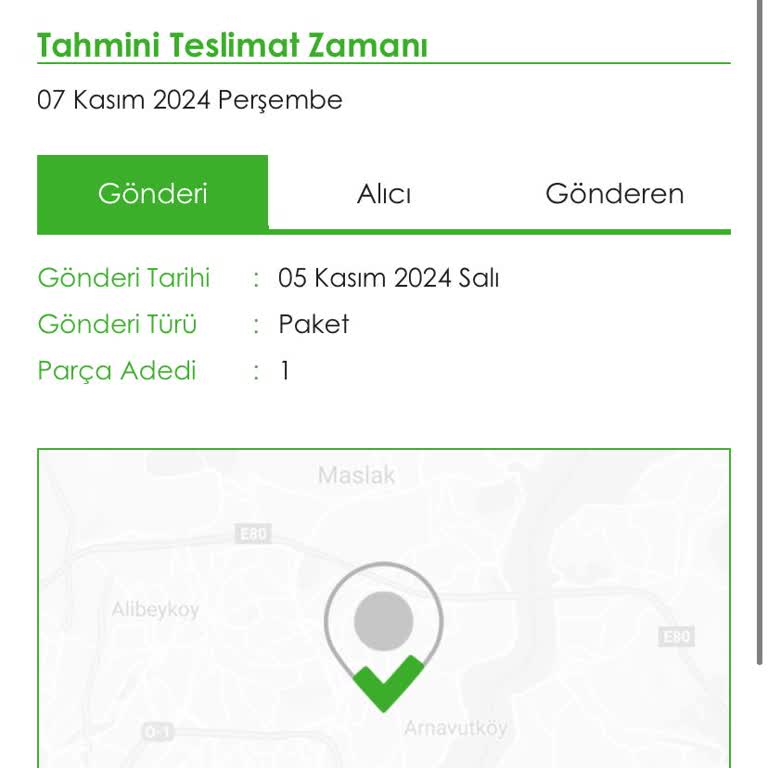Click the Paket shipment type value
The height and width of the screenshot is (768, 768).
click(313, 324)
